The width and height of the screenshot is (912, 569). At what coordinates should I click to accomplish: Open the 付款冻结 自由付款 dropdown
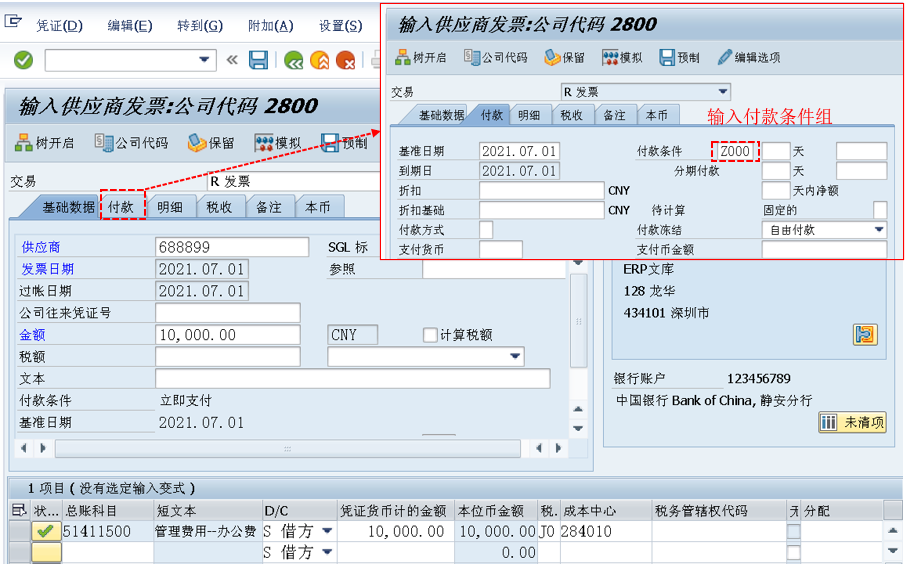[x=879, y=229]
